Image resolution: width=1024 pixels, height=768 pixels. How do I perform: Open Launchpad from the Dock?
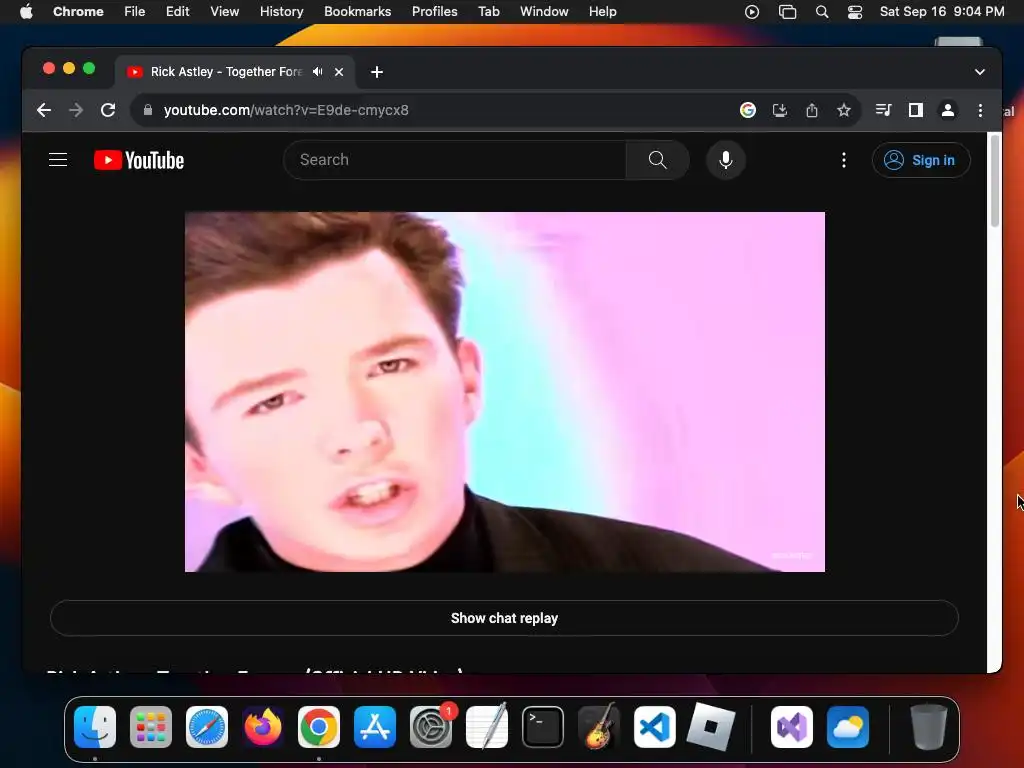pyautogui.click(x=151, y=727)
